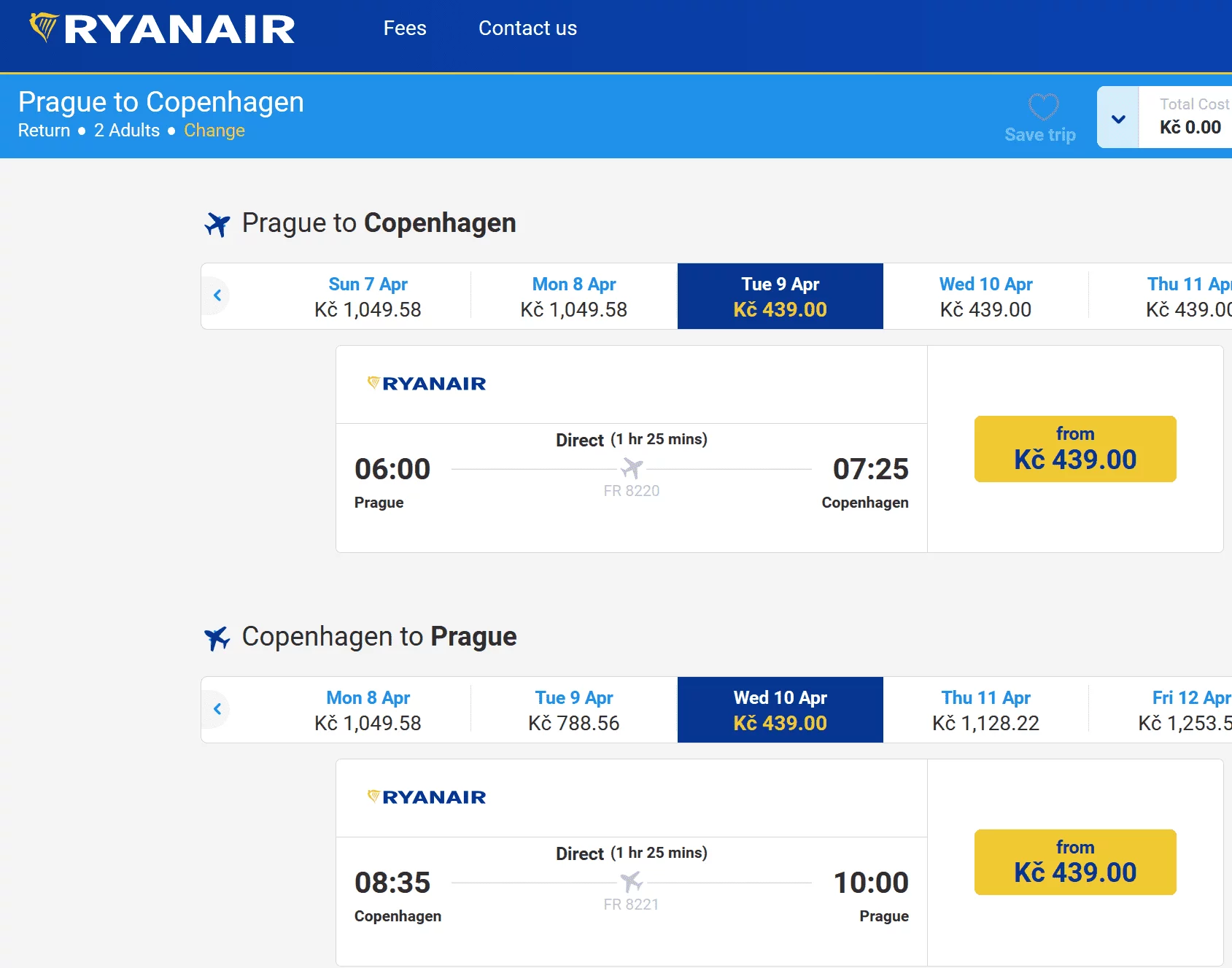Screen dimensions: 1232x968
Task: Click Ryanair logo on return flight card
Action: pyautogui.click(x=427, y=797)
